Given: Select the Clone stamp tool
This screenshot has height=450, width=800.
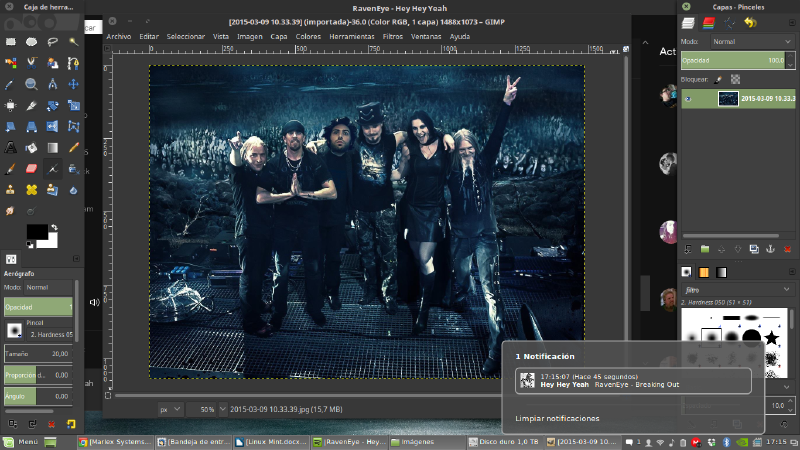Looking at the screenshot, I should pyautogui.click(x=10, y=190).
